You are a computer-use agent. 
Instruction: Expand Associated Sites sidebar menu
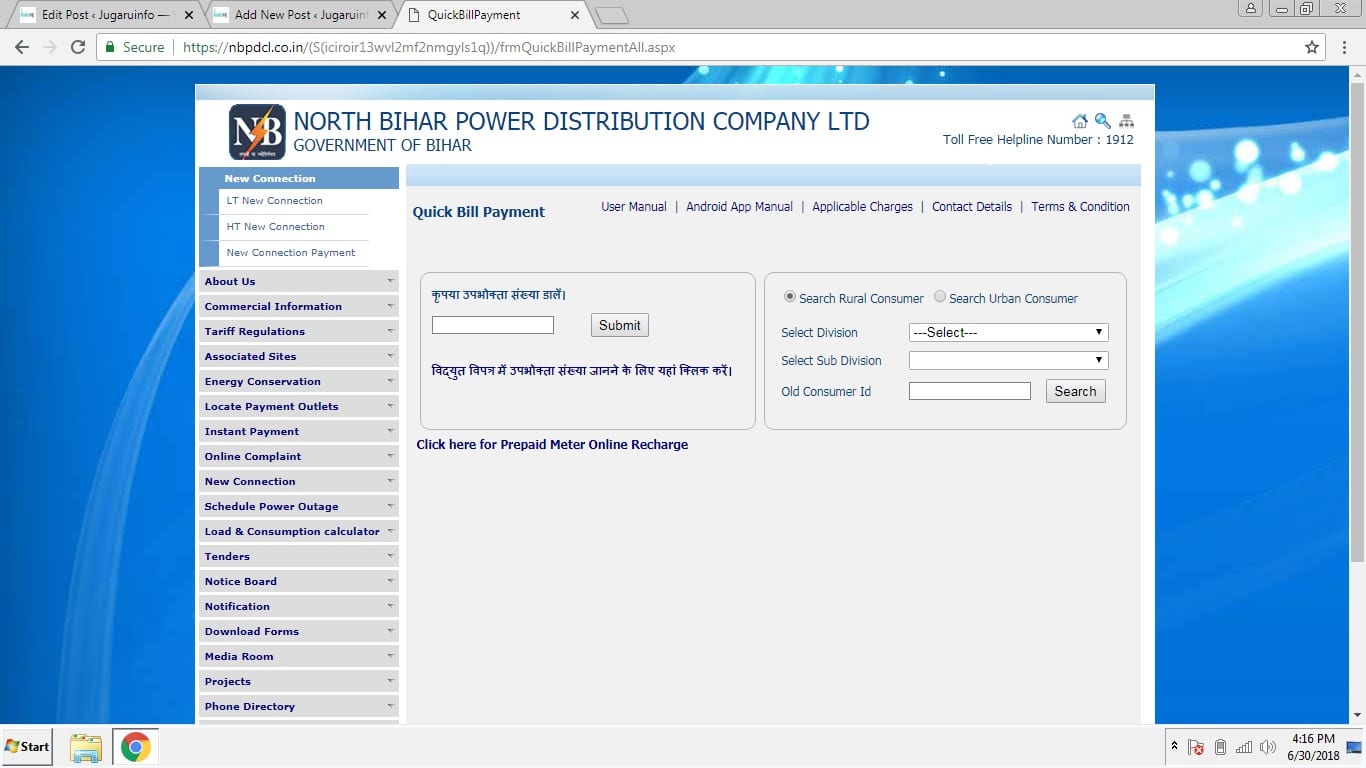click(x=298, y=356)
